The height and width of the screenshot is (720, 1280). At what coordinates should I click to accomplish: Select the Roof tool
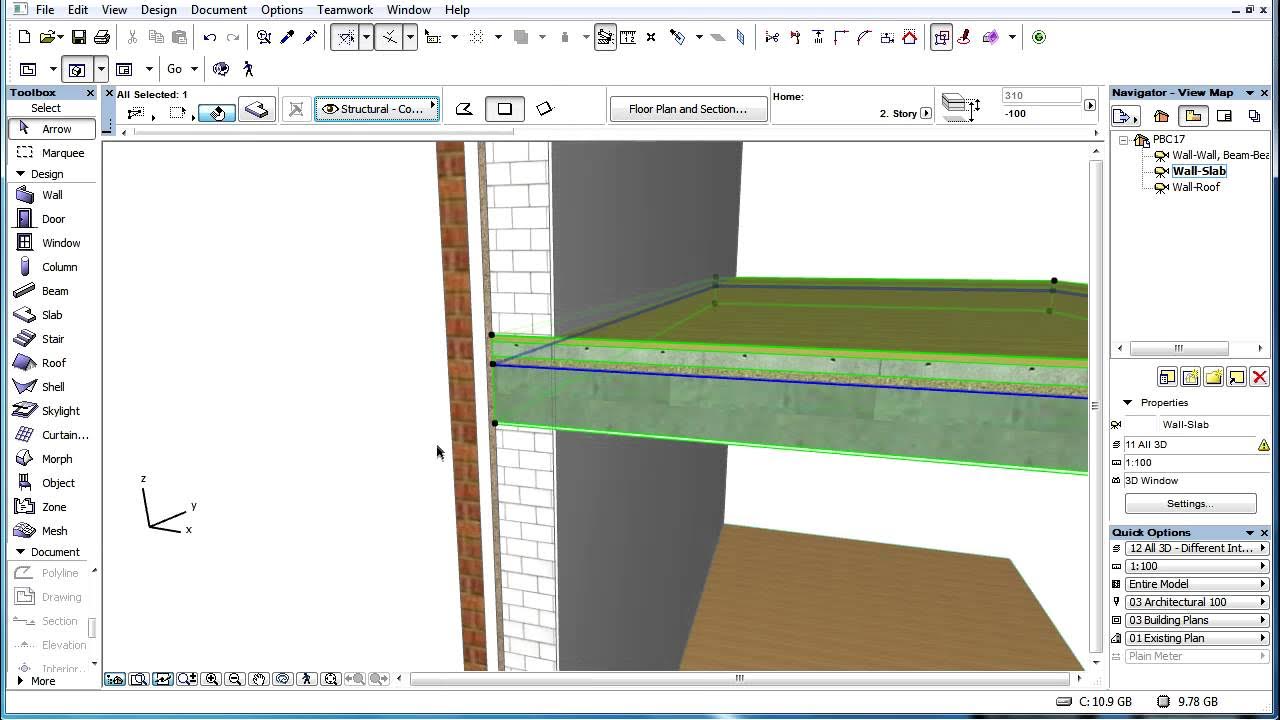(53, 363)
